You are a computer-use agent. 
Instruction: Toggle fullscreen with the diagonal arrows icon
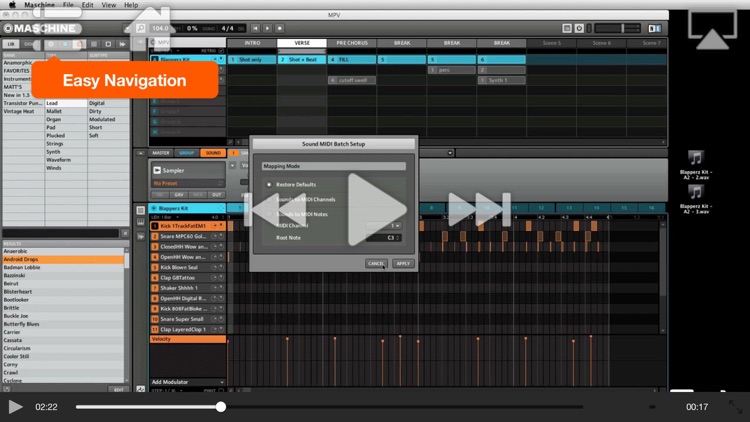735,407
